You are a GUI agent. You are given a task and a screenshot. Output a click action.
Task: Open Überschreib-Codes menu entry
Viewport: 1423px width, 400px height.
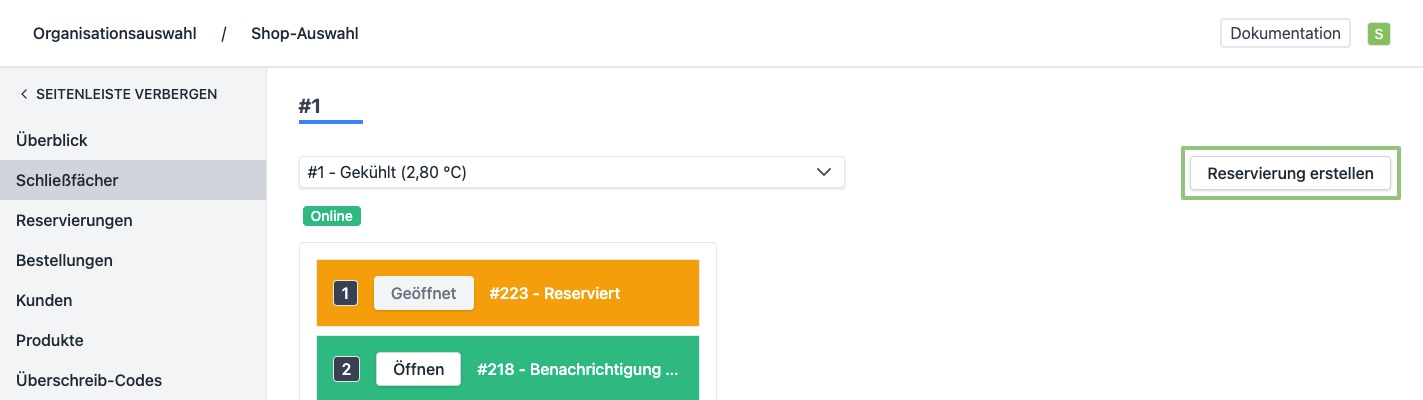point(89,380)
